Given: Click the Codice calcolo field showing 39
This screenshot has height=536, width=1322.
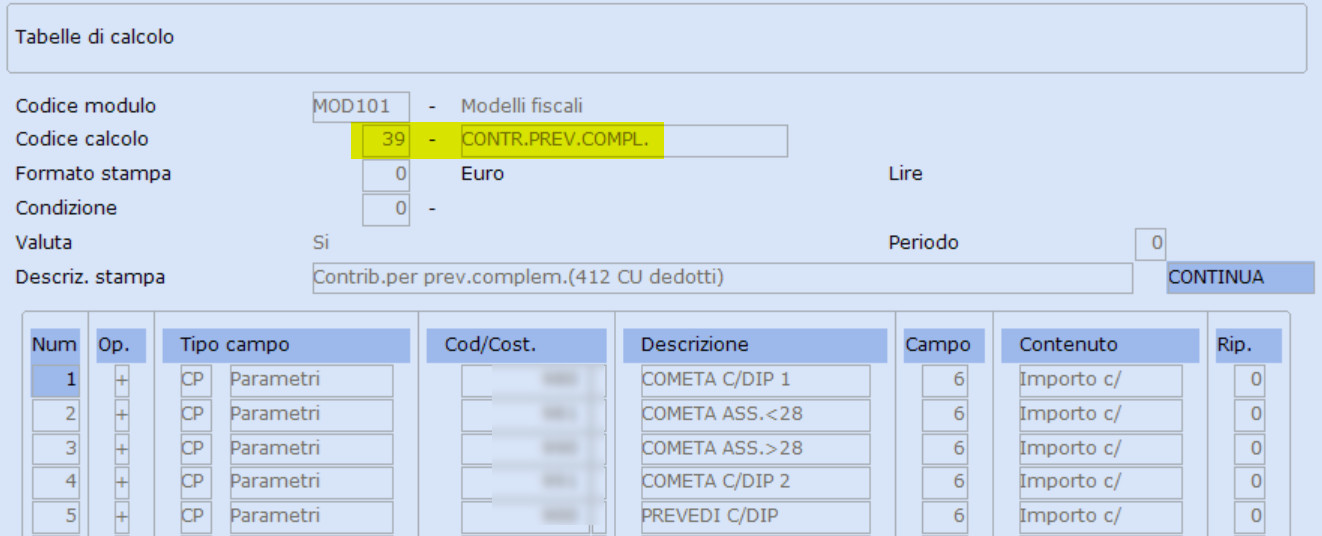Looking at the screenshot, I should [x=386, y=141].
